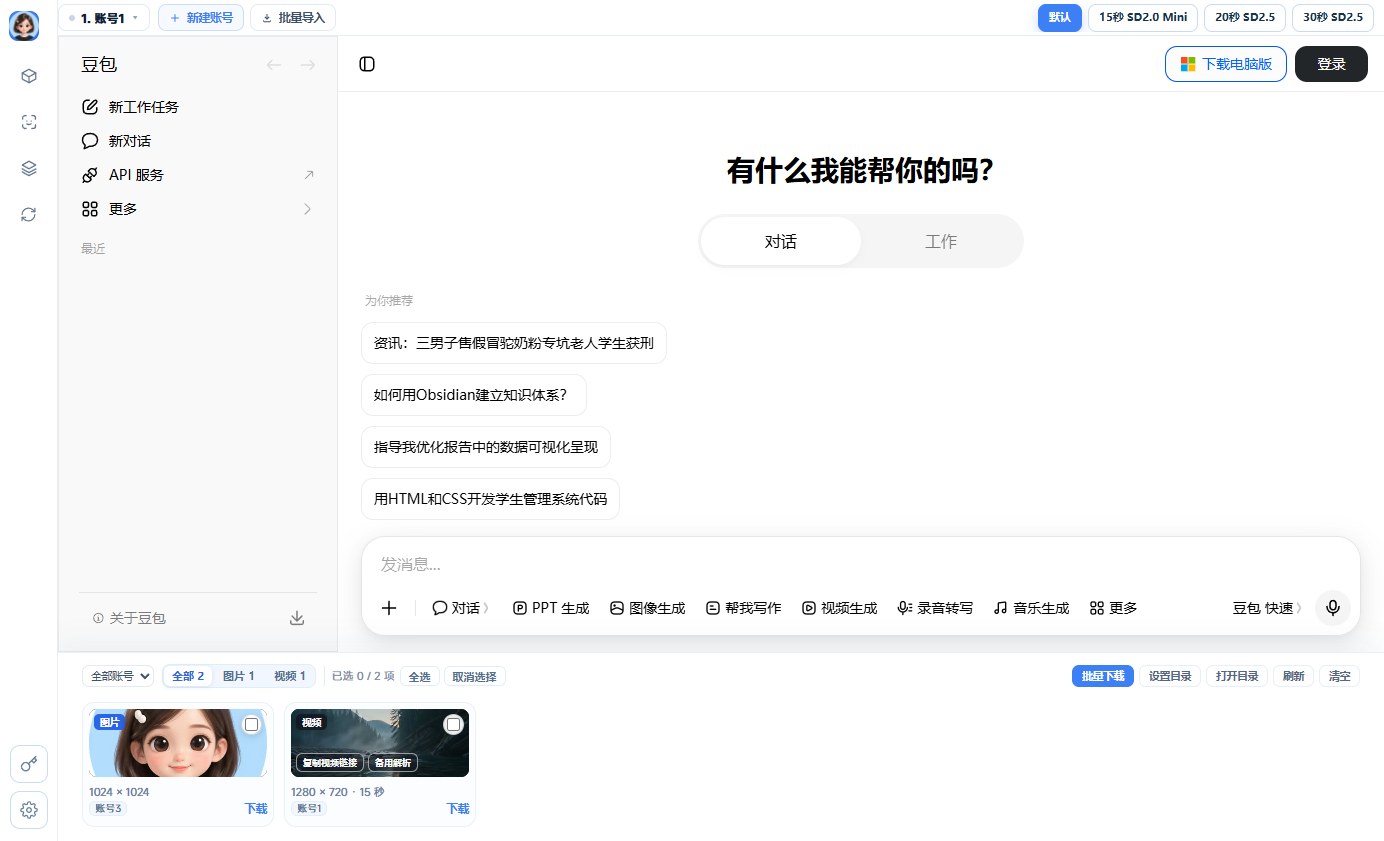Open the stacked layers icon in the left rail
The image size is (1384, 841).
click(x=29, y=168)
